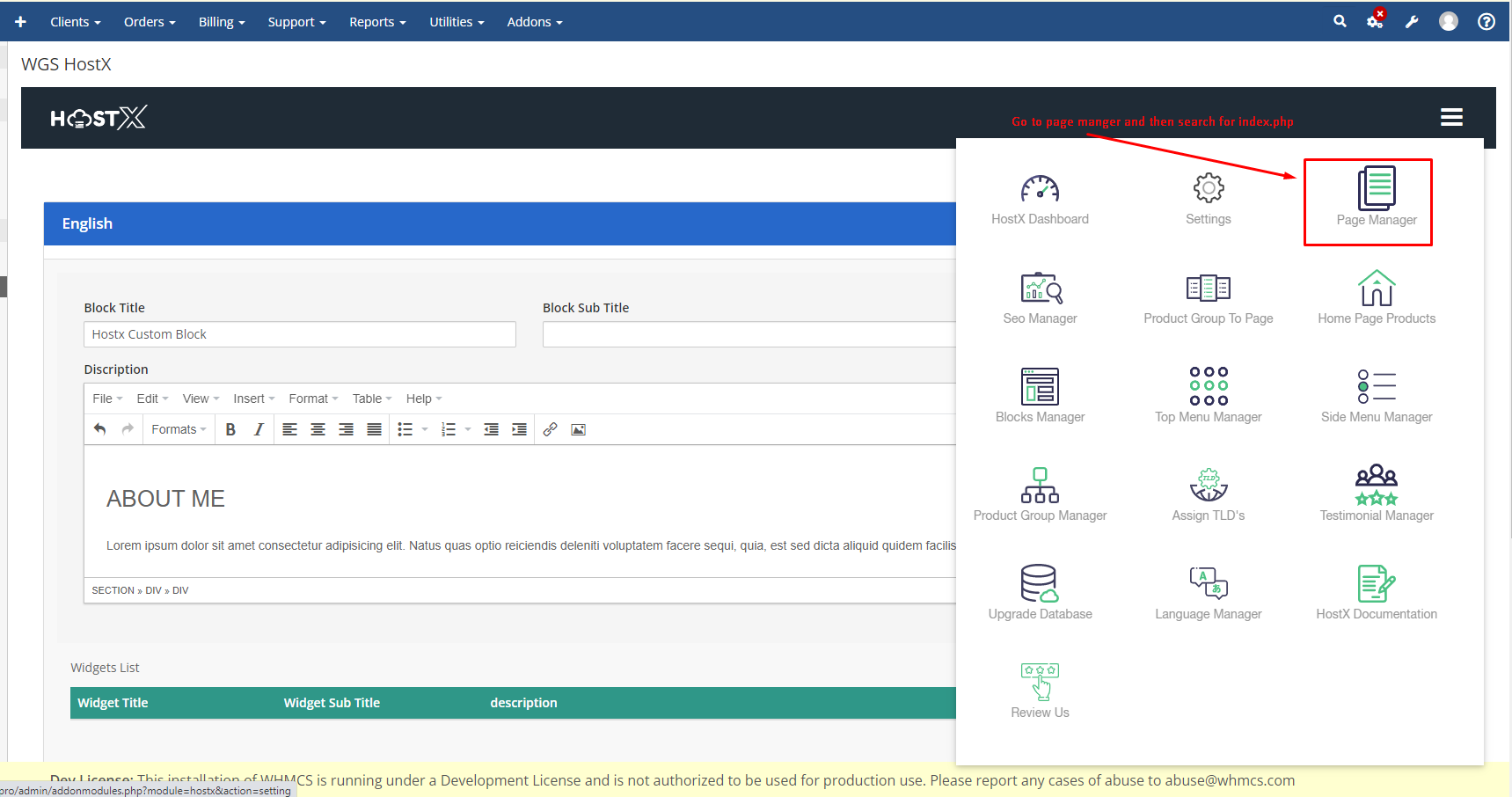Open the Orders dropdown menu
1512x797 pixels.
(x=150, y=22)
